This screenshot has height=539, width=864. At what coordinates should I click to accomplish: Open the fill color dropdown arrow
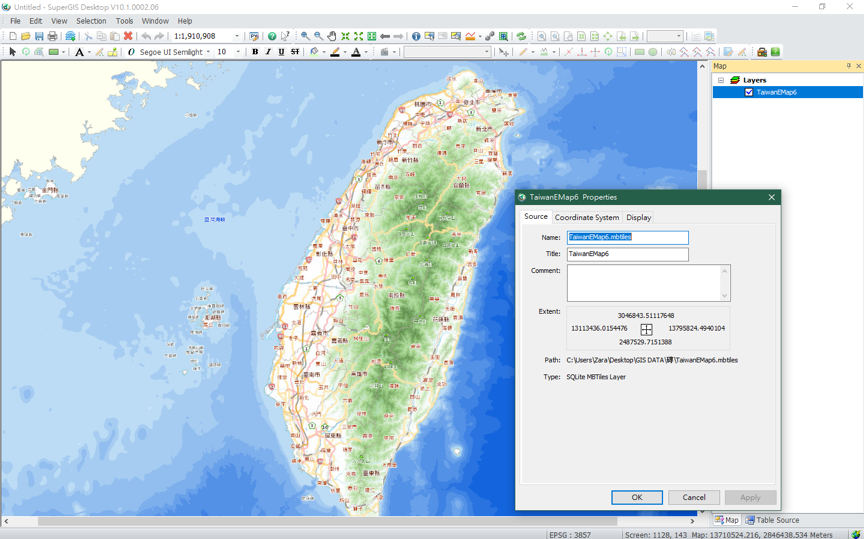[324, 52]
